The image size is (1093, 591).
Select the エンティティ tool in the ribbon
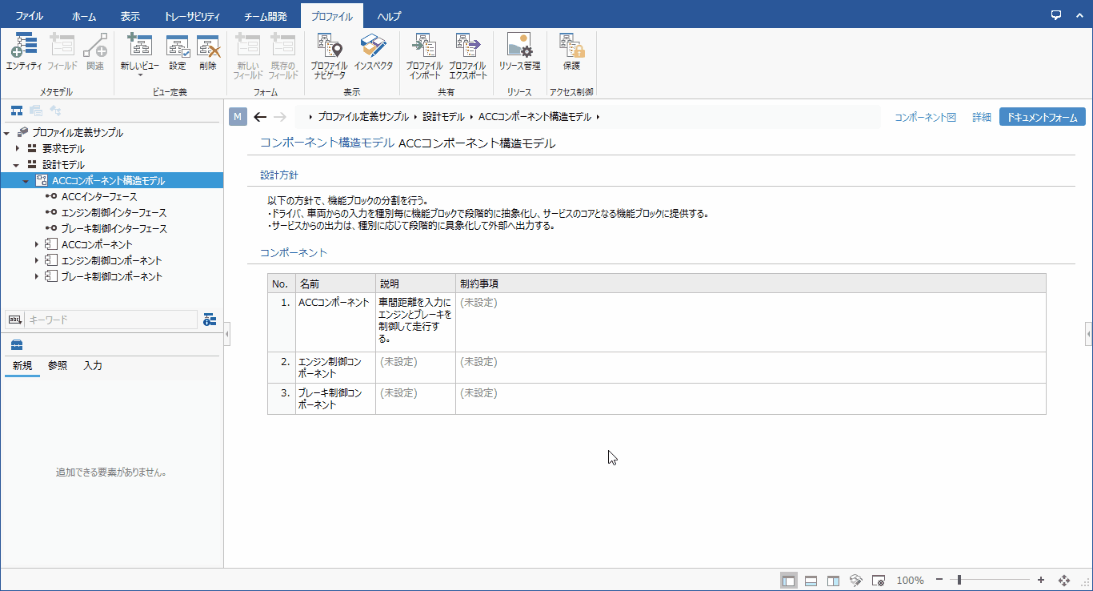[x=23, y=50]
